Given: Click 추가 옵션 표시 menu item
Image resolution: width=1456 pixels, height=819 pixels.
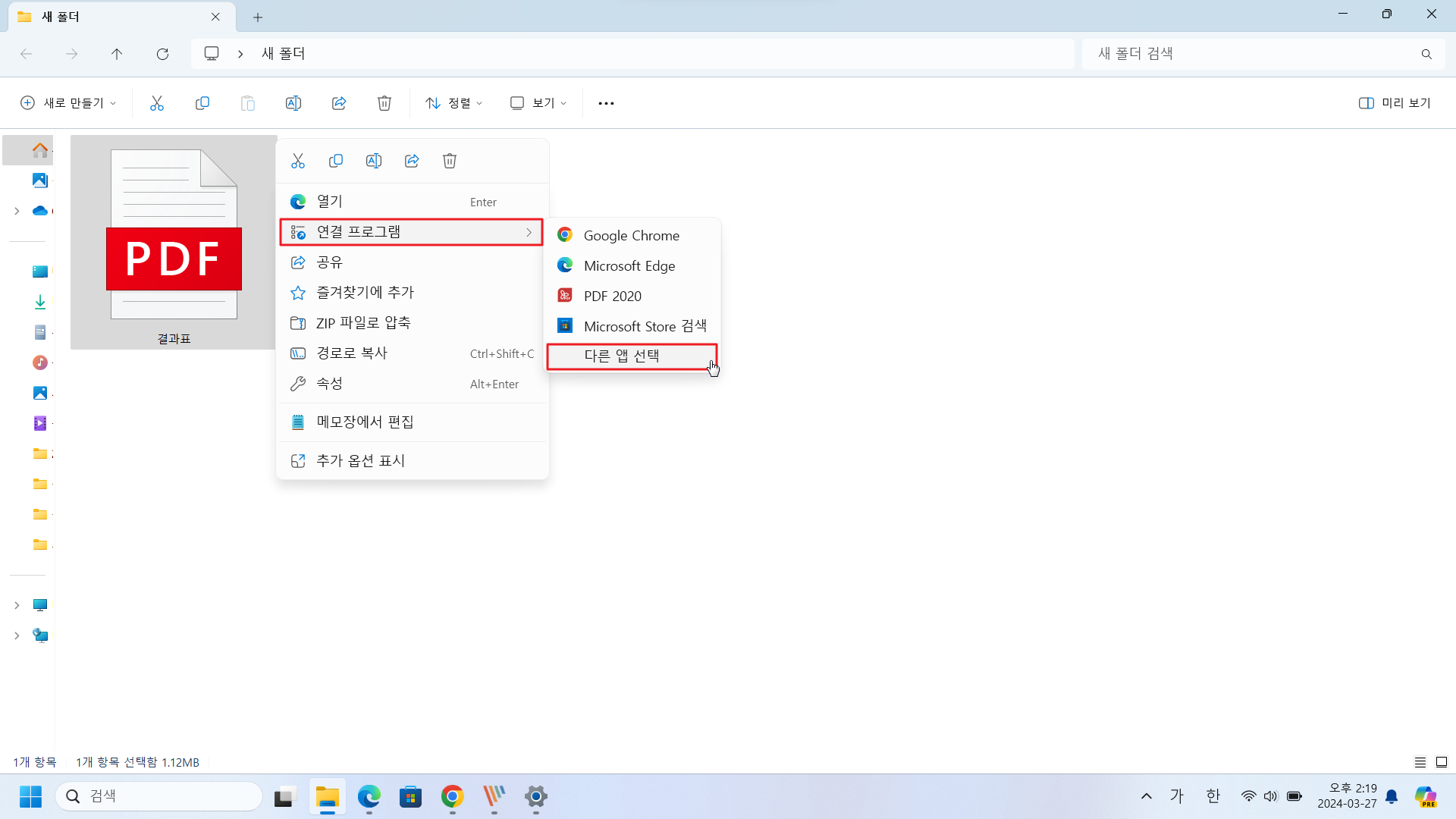Looking at the screenshot, I should pyautogui.click(x=360, y=460).
